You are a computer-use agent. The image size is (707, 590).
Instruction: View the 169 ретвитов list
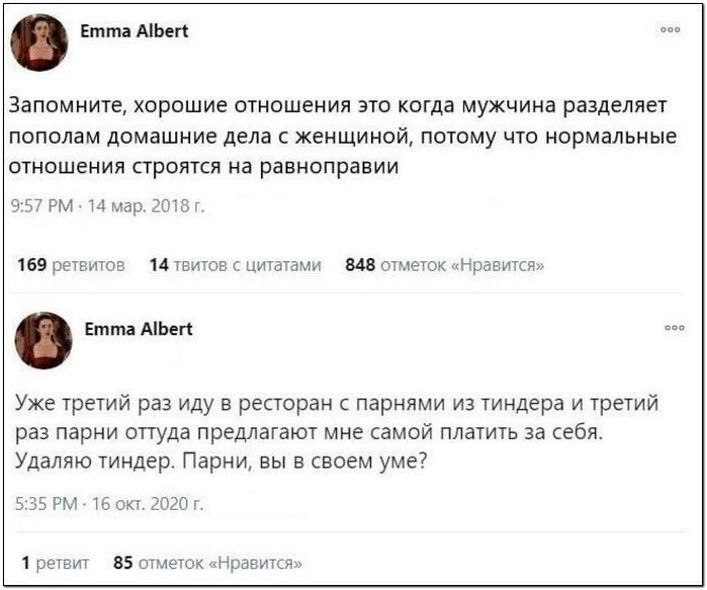[71, 265]
